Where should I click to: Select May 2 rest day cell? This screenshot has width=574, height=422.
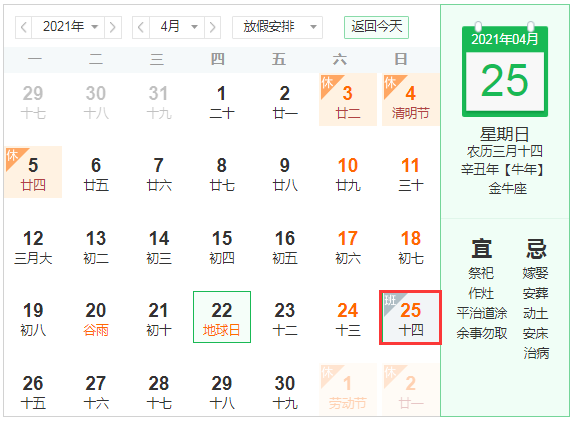[x=410, y=390]
